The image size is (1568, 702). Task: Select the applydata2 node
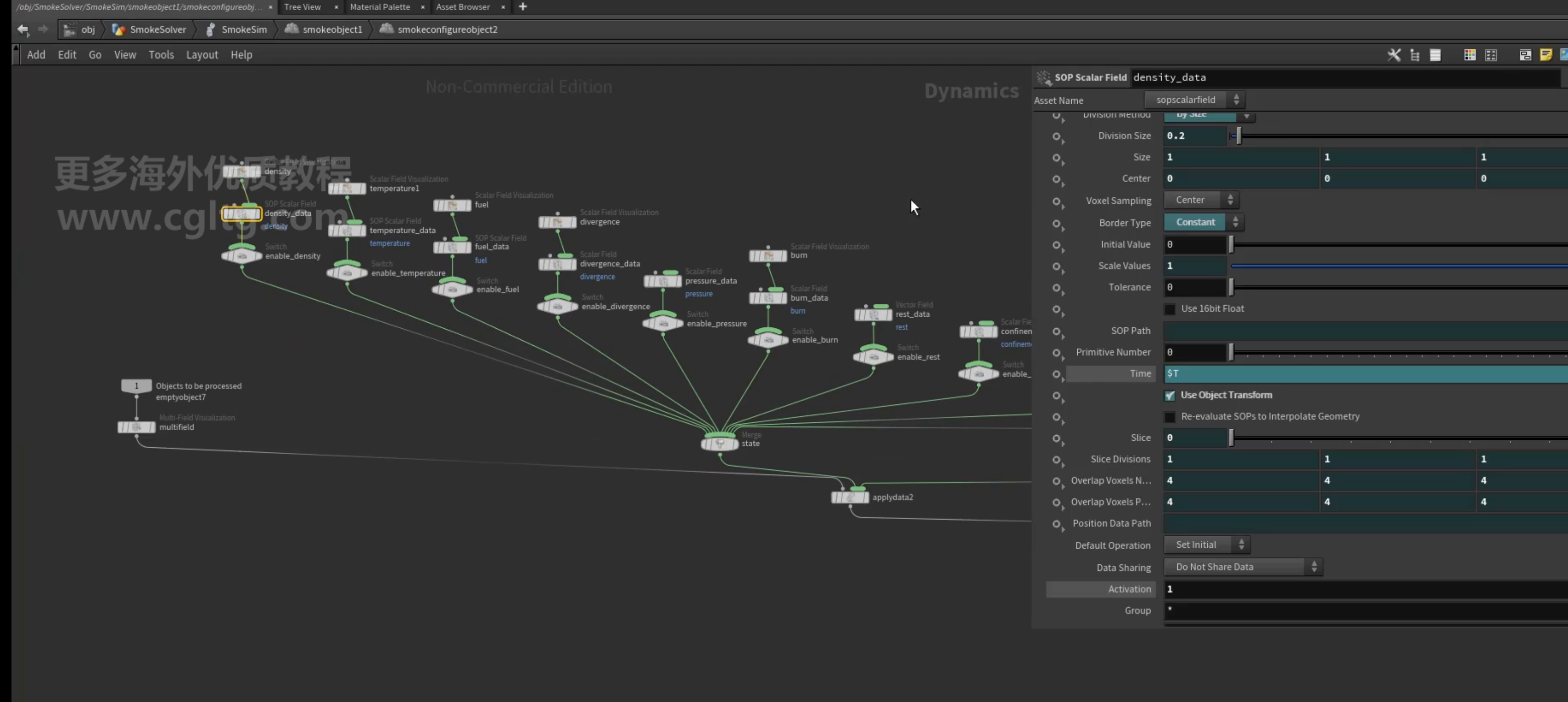[x=851, y=497]
